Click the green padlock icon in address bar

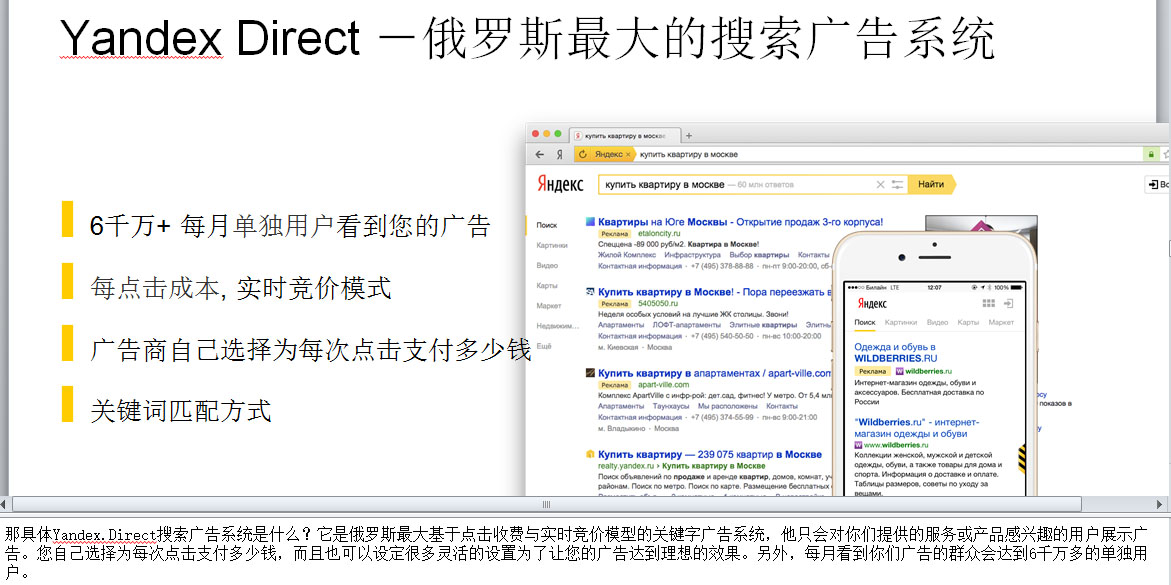click(1151, 154)
